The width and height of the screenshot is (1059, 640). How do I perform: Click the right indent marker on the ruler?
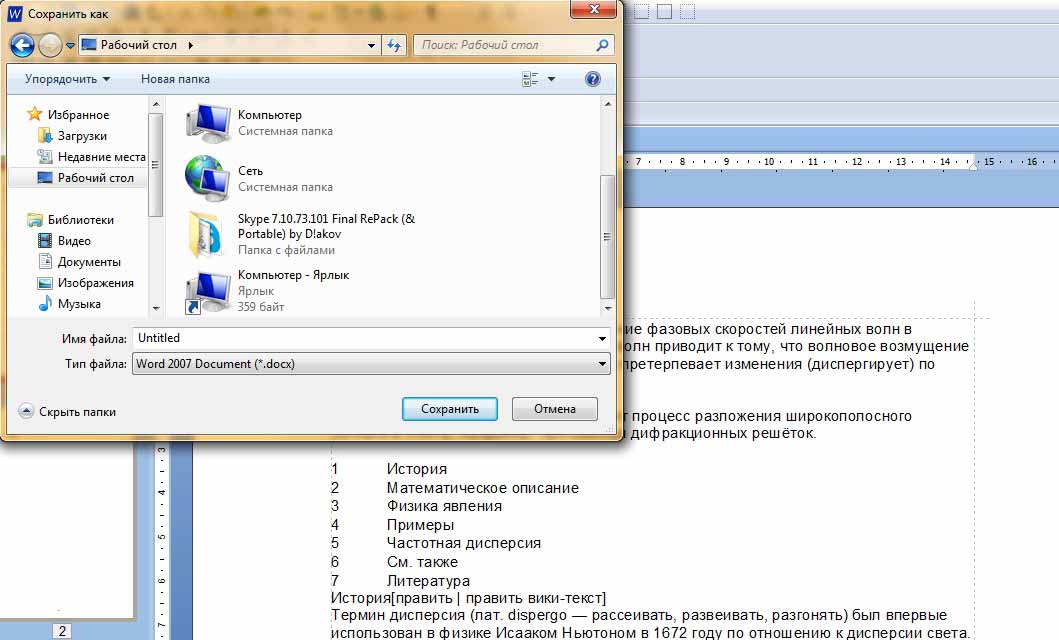coord(973,166)
